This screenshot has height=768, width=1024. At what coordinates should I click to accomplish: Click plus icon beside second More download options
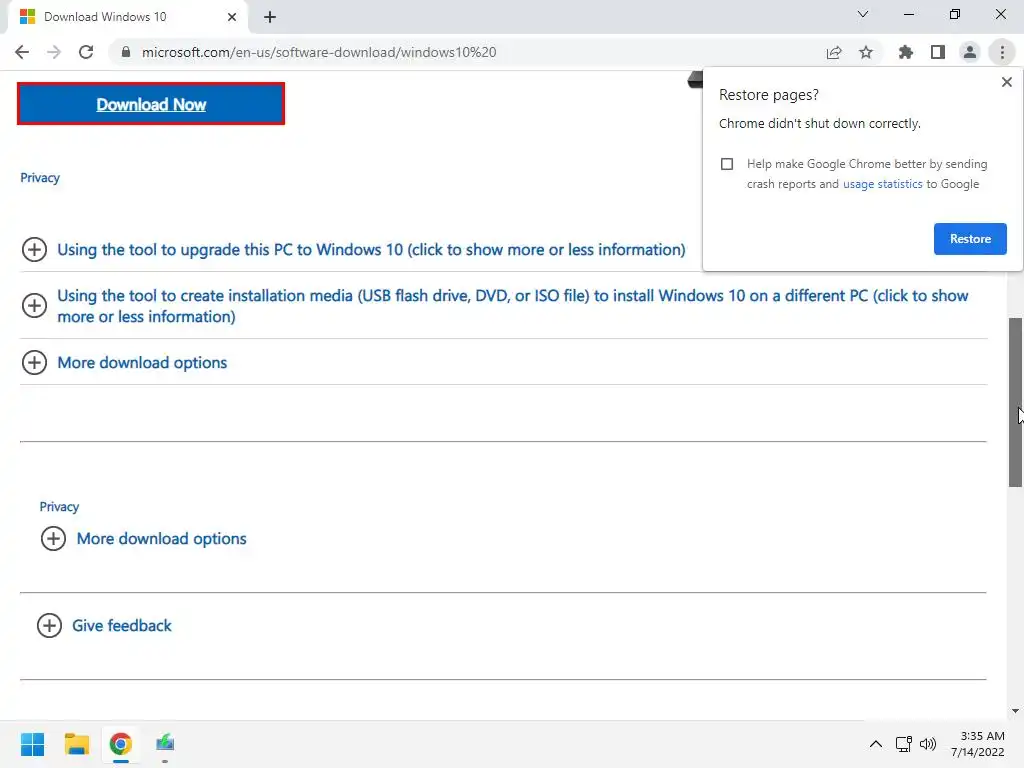(53, 539)
